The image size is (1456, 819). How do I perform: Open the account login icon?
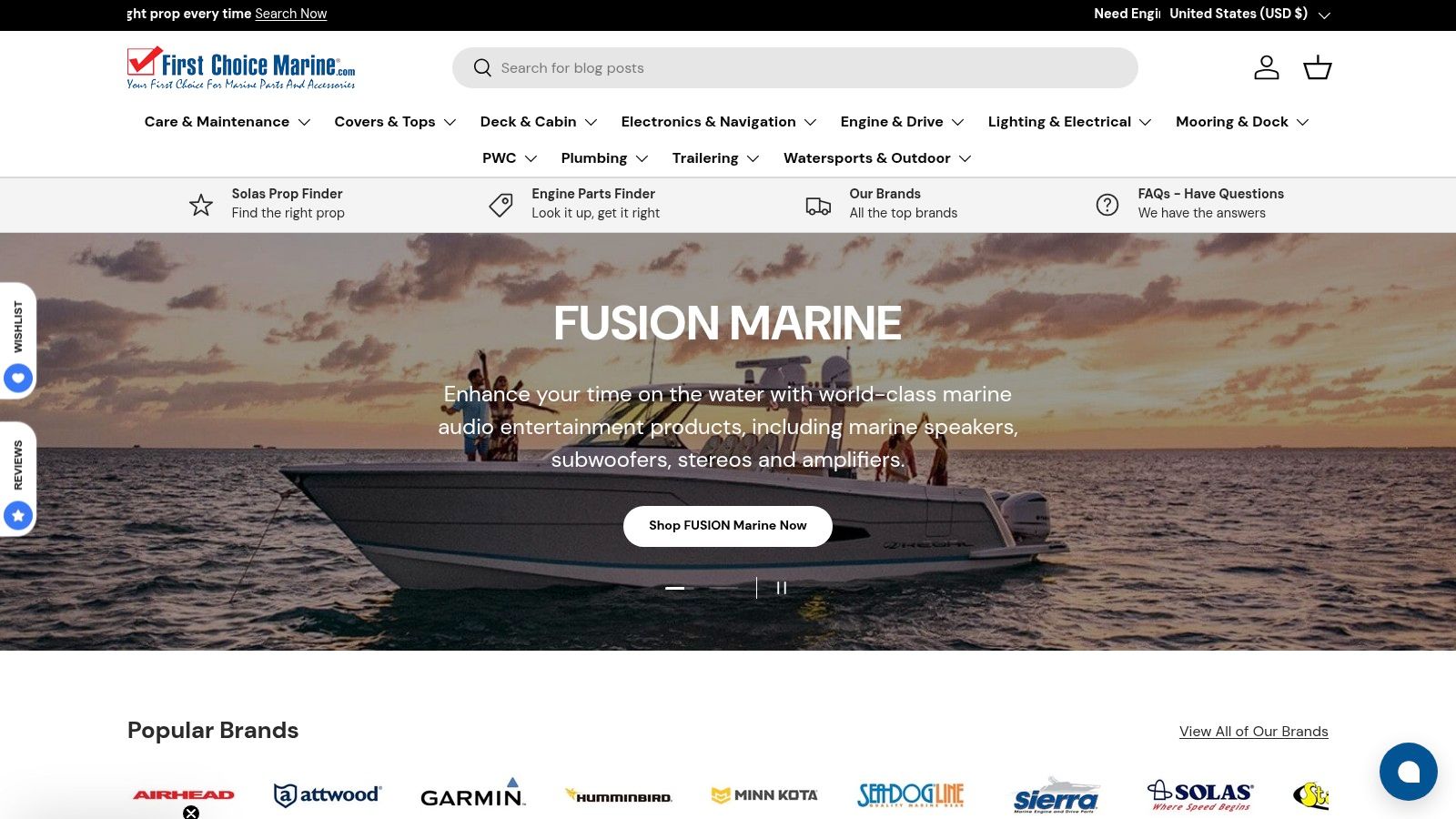[x=1267, y=67]
